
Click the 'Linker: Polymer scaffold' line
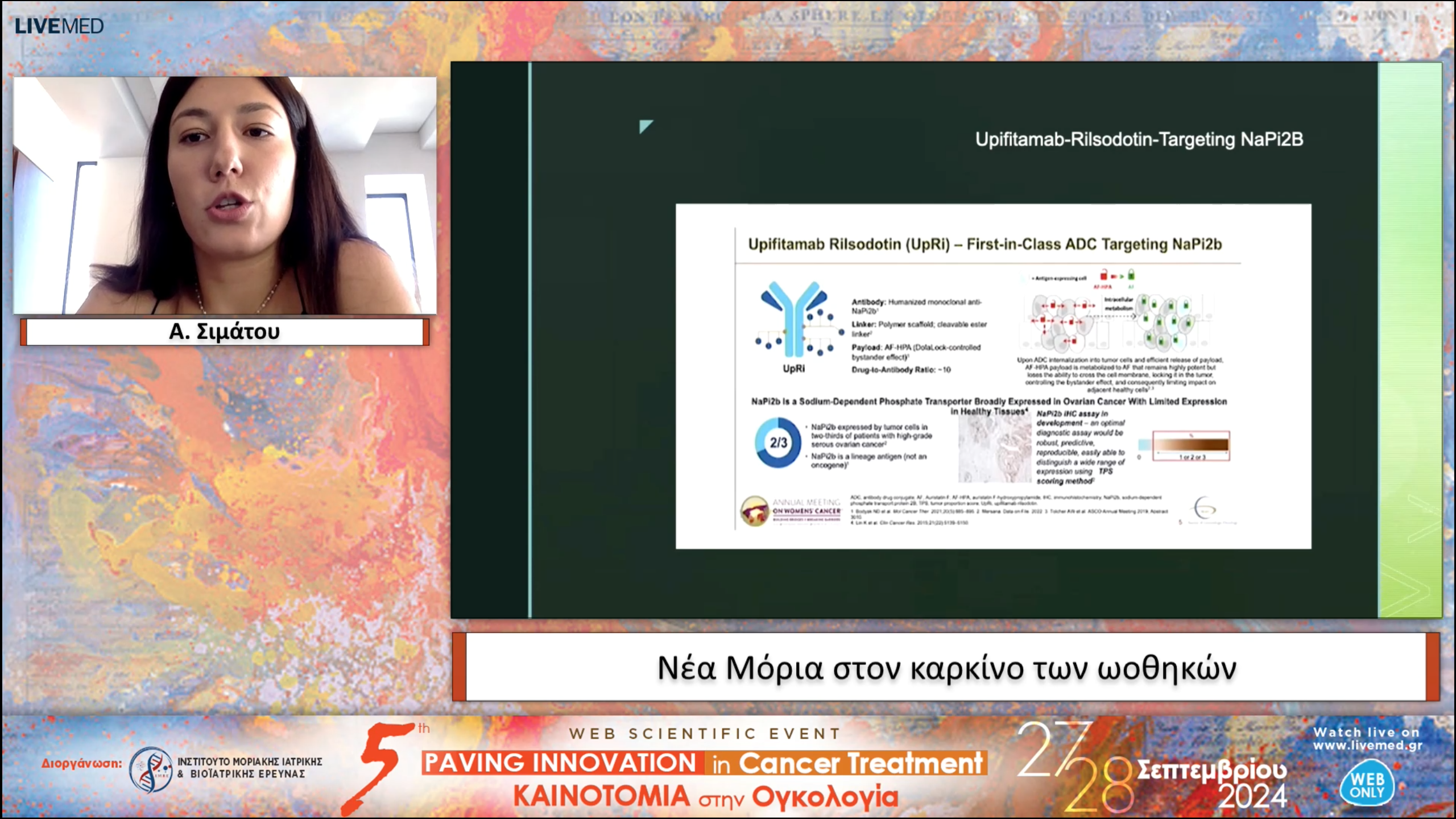[x=919, y=329]
